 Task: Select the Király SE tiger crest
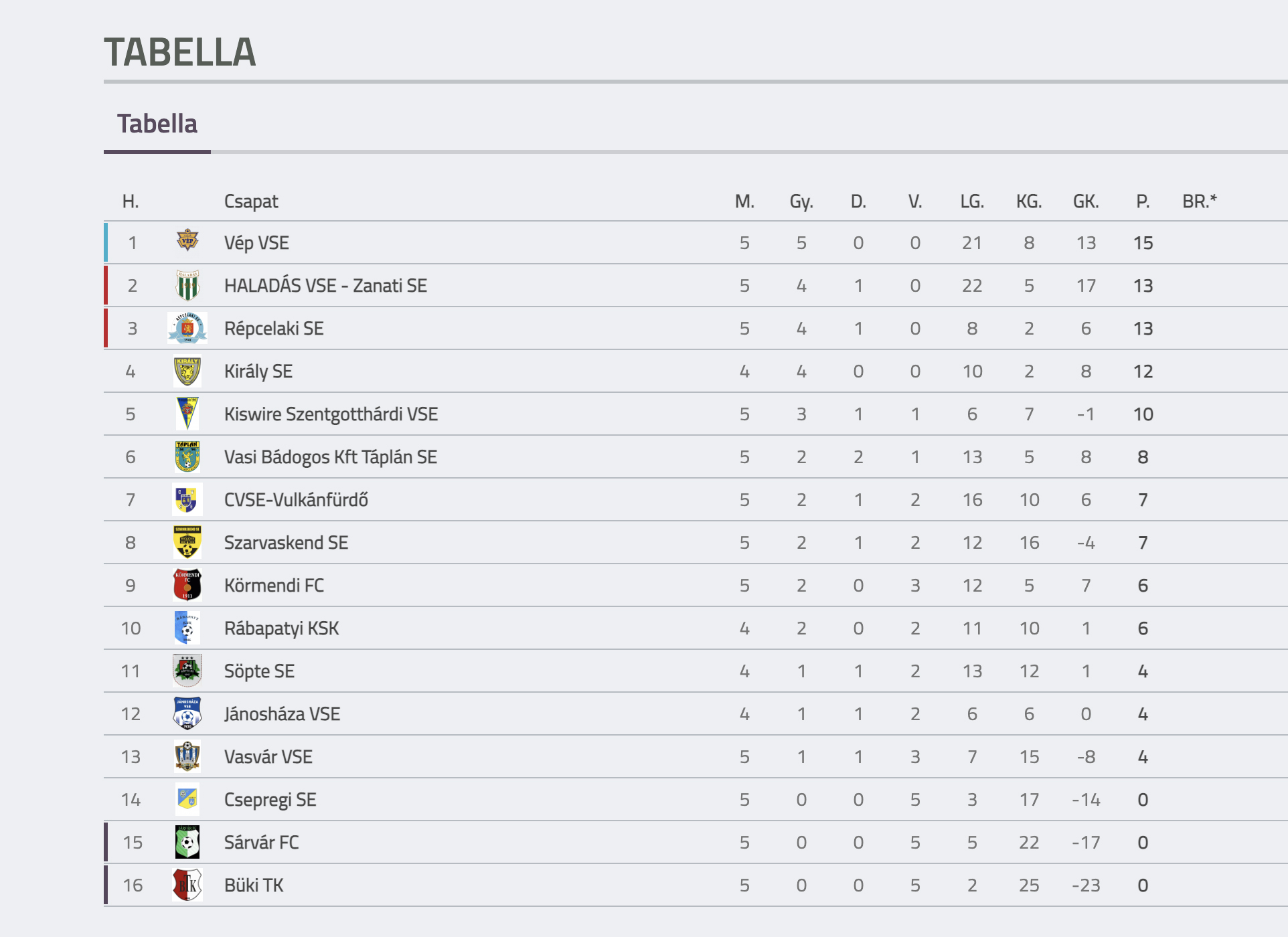[187, 371]
